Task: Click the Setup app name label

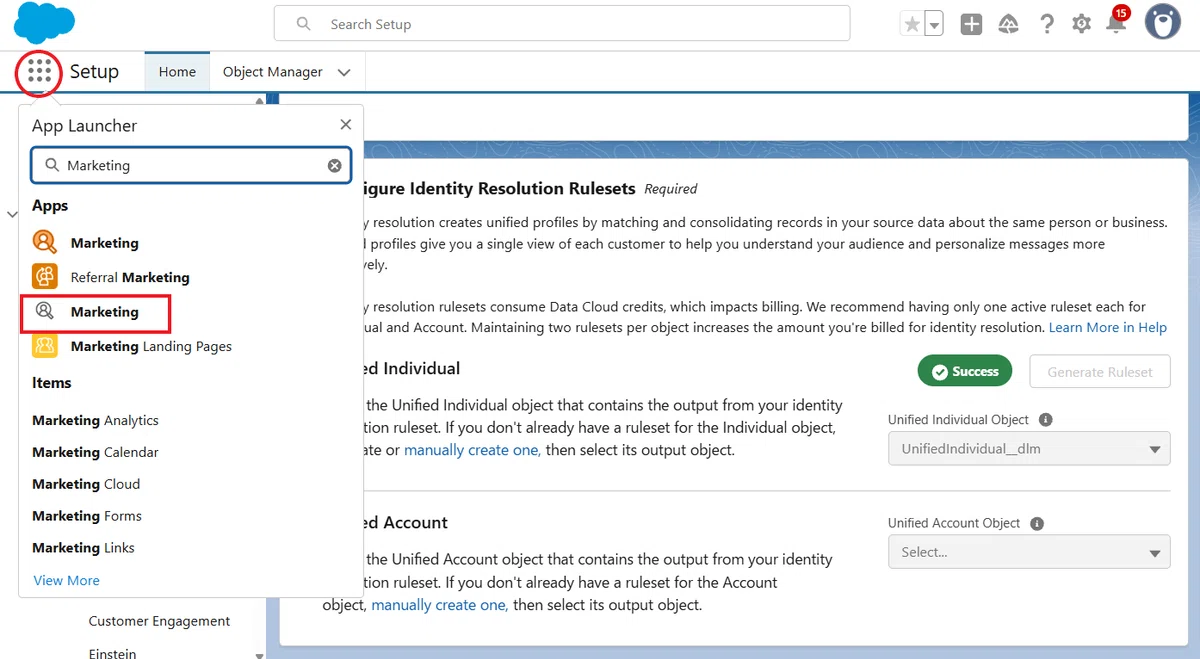Action: coord(94,72)
